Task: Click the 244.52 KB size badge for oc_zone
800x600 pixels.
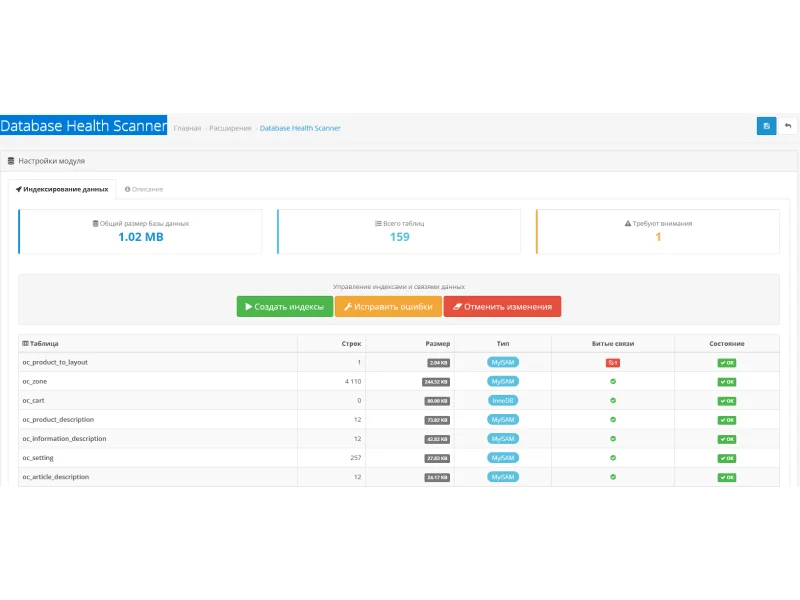Action: 436,382
